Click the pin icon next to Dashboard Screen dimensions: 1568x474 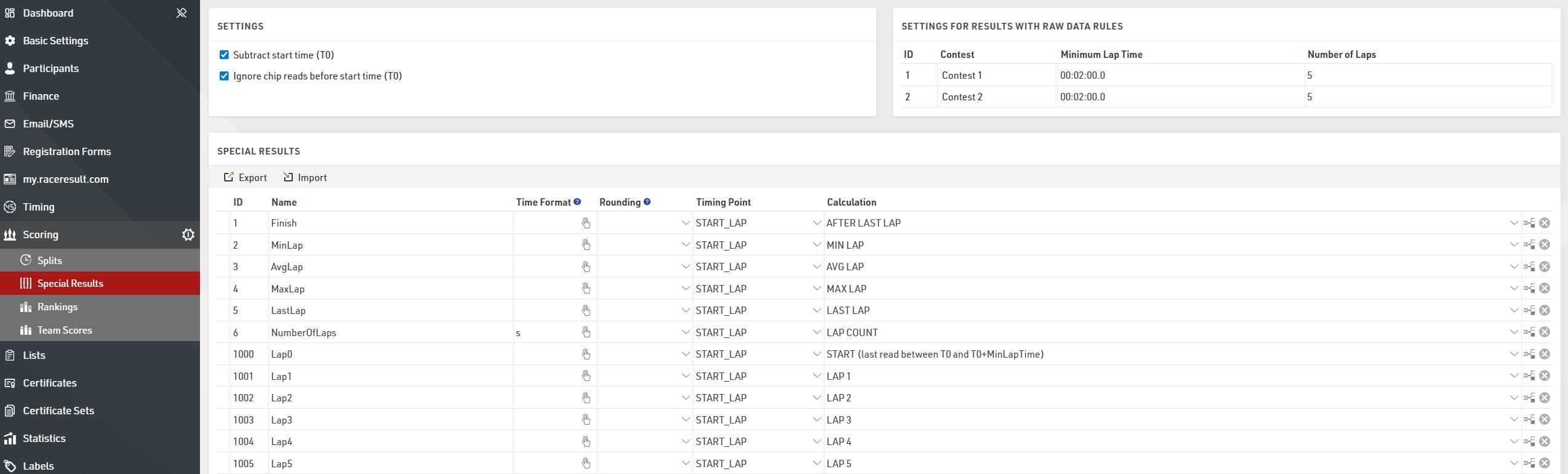pyautogui.click(x=182, y=13)
